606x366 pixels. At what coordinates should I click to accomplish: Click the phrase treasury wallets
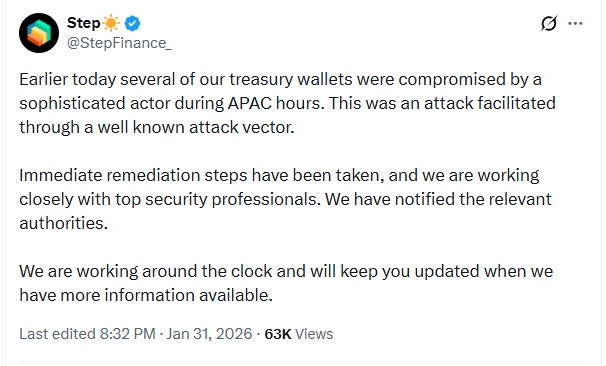click(x=291, y=80)
